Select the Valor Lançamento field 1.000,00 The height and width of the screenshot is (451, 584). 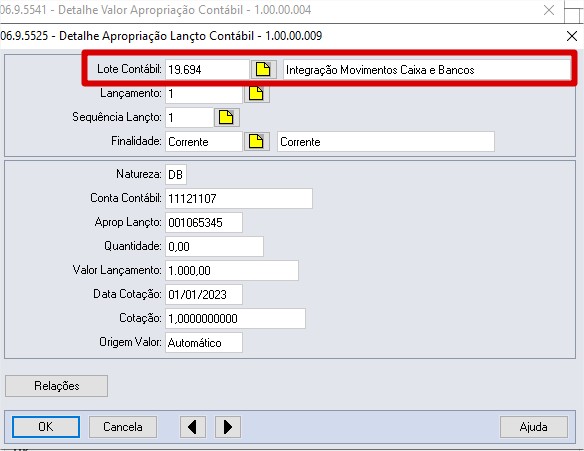[232, 270]
